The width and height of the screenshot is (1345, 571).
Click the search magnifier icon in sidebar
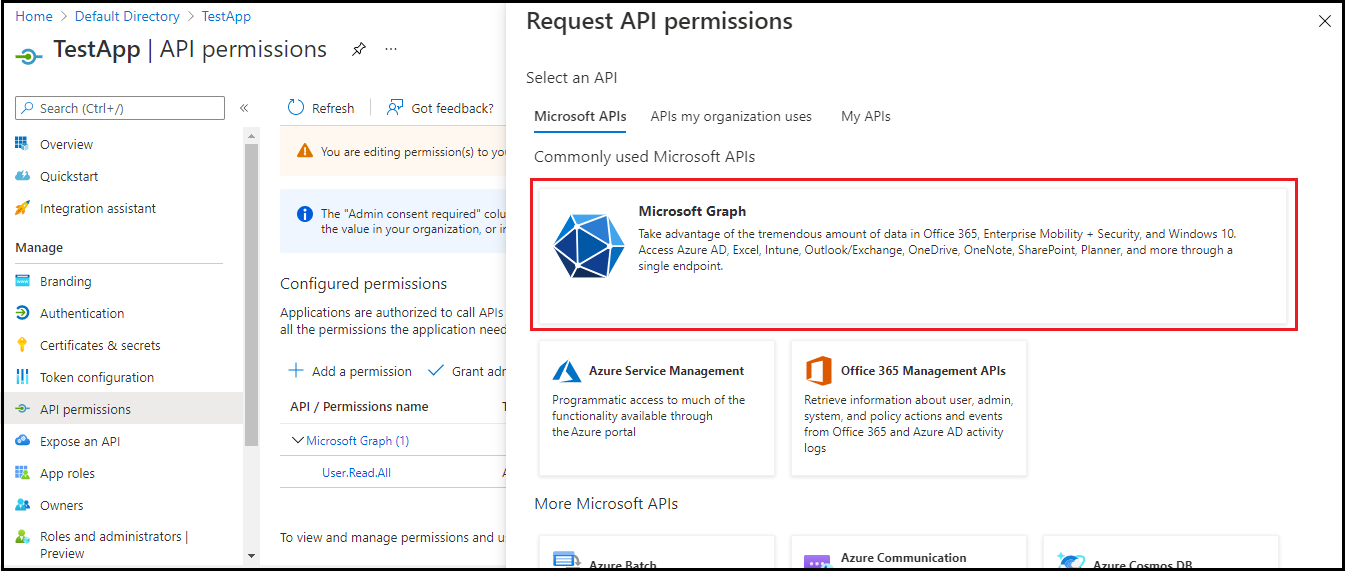point(28,108)
